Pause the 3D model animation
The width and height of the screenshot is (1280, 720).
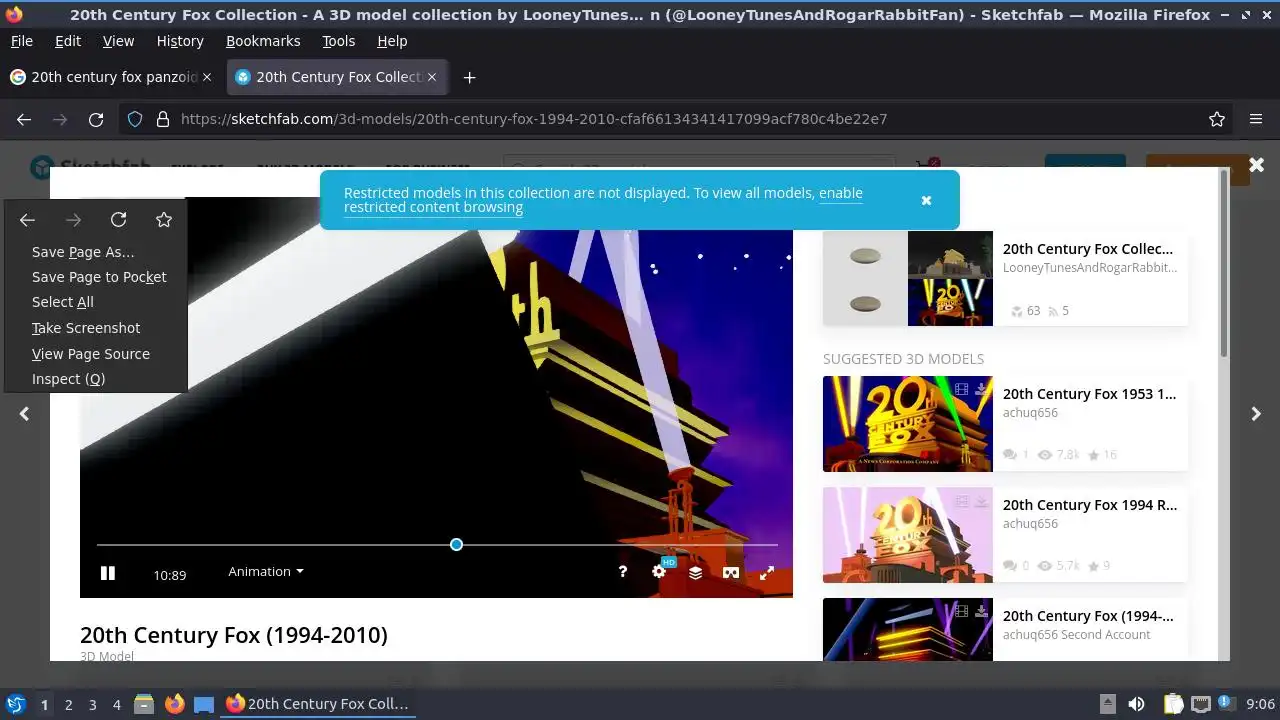click(x=108, y=573)
